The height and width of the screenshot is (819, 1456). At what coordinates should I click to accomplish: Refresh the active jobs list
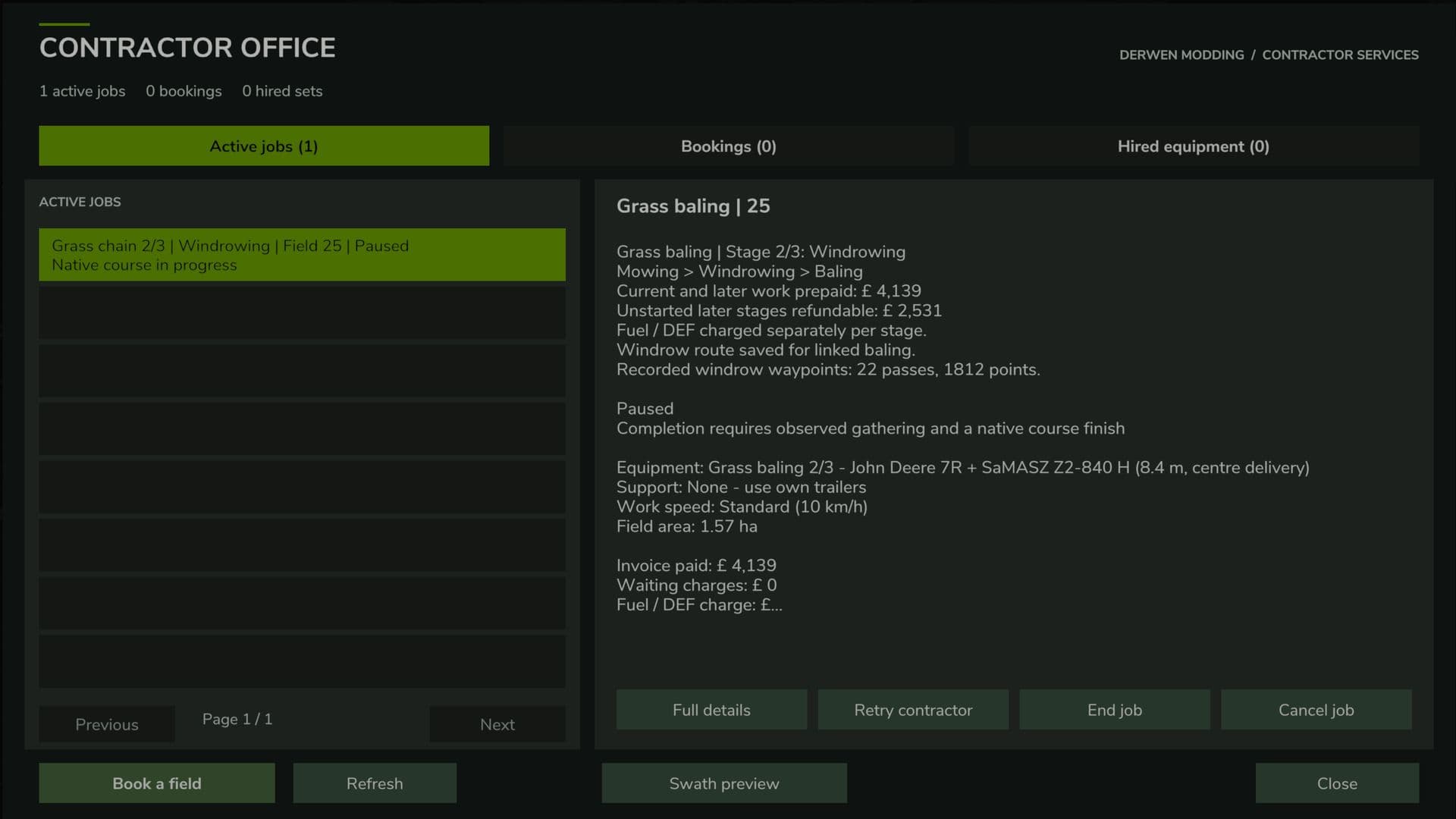point(375,783)
